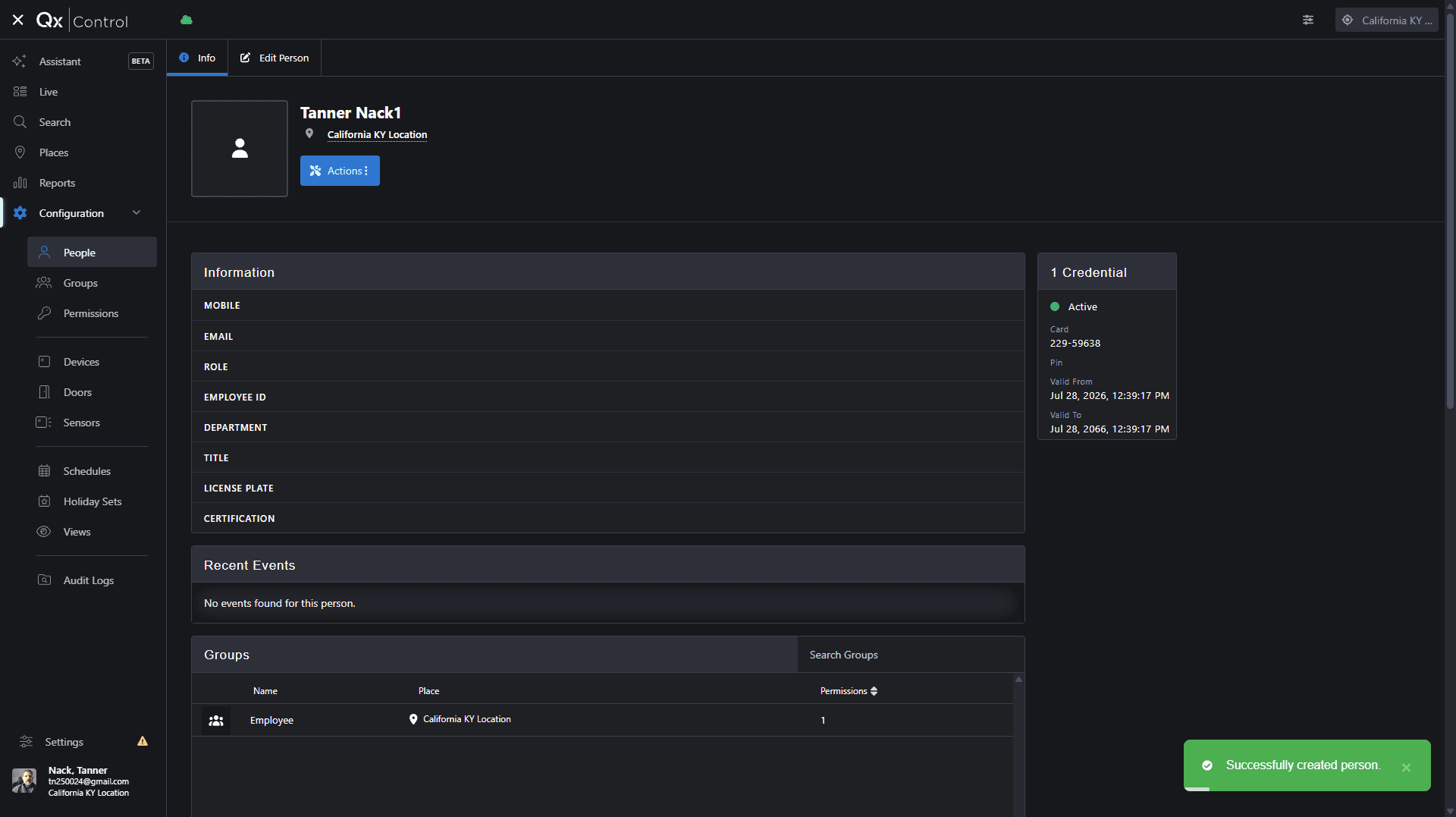1456x817 pixels.
Task: Open Places in the sidebar
Action: pos(83,152)
